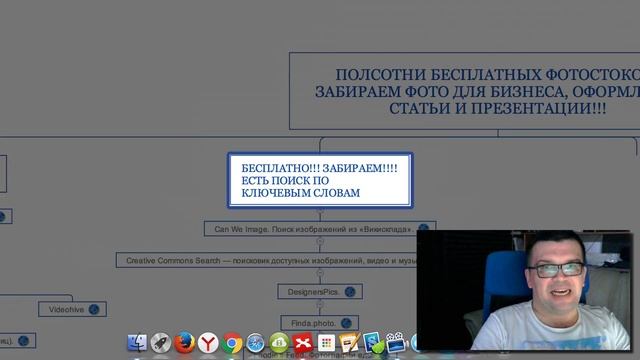Open hyperlink icon on DesignersPics node

(x=350, y=292)
